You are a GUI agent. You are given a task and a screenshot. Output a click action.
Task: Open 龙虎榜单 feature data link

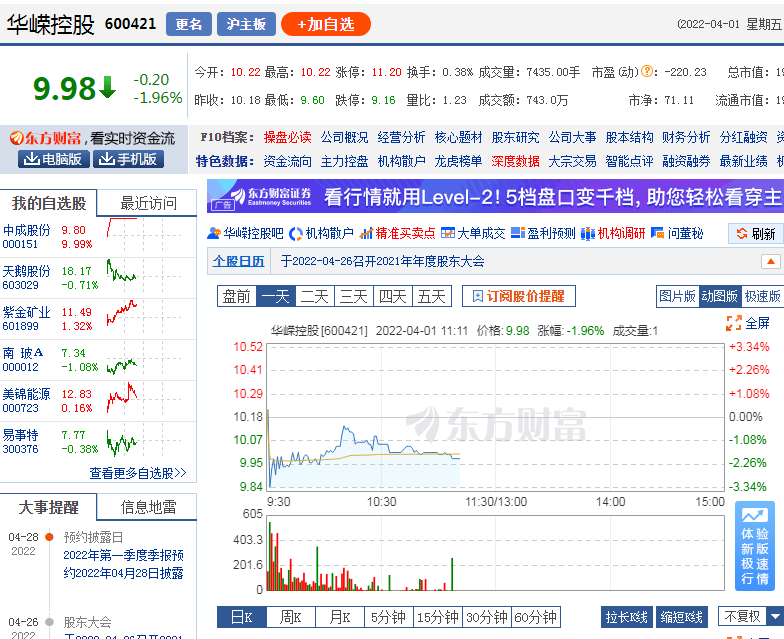pyautogui.click(x=458, y=161)
